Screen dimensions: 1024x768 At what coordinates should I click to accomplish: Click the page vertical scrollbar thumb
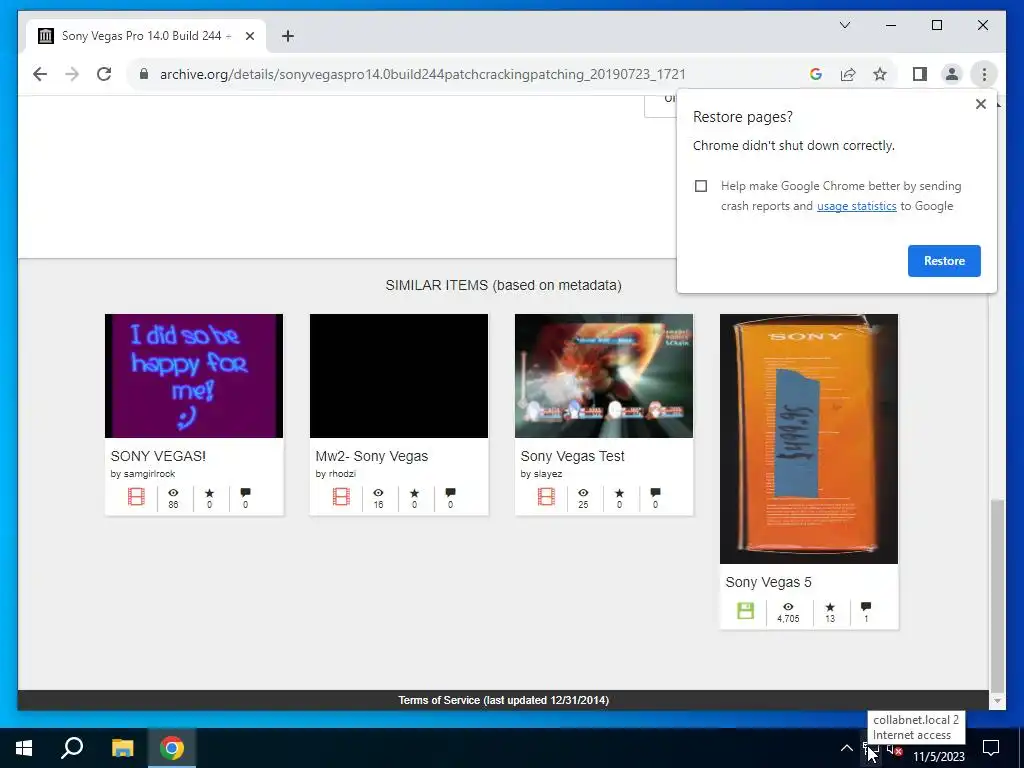pos(997,595)
